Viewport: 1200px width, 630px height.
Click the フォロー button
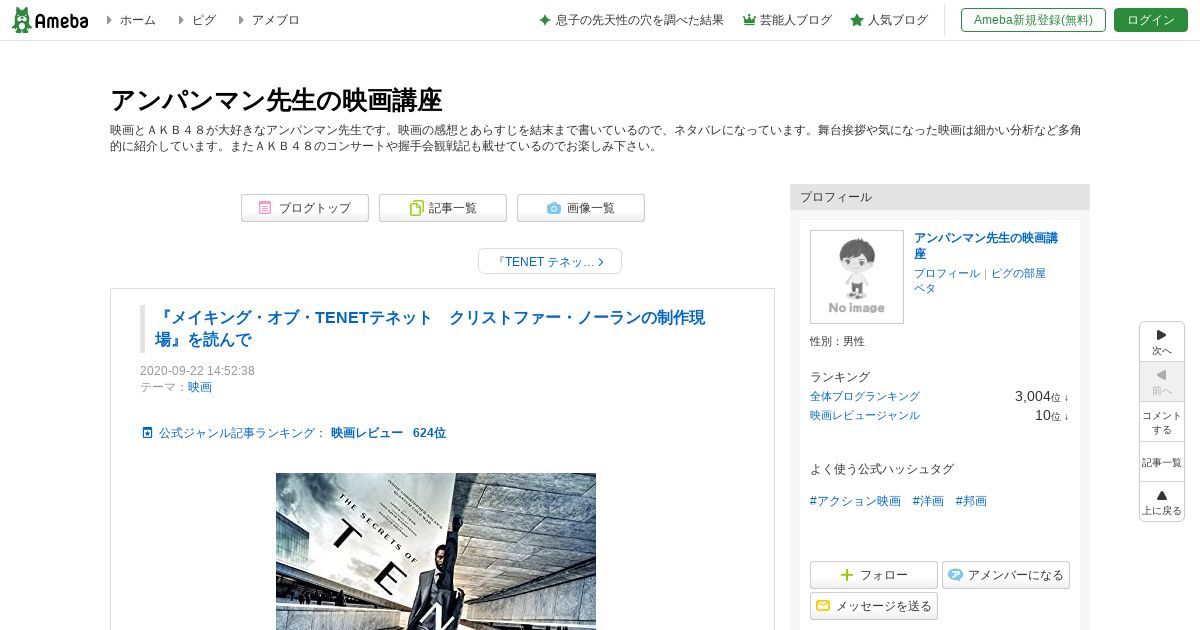[x=874, y=575]
